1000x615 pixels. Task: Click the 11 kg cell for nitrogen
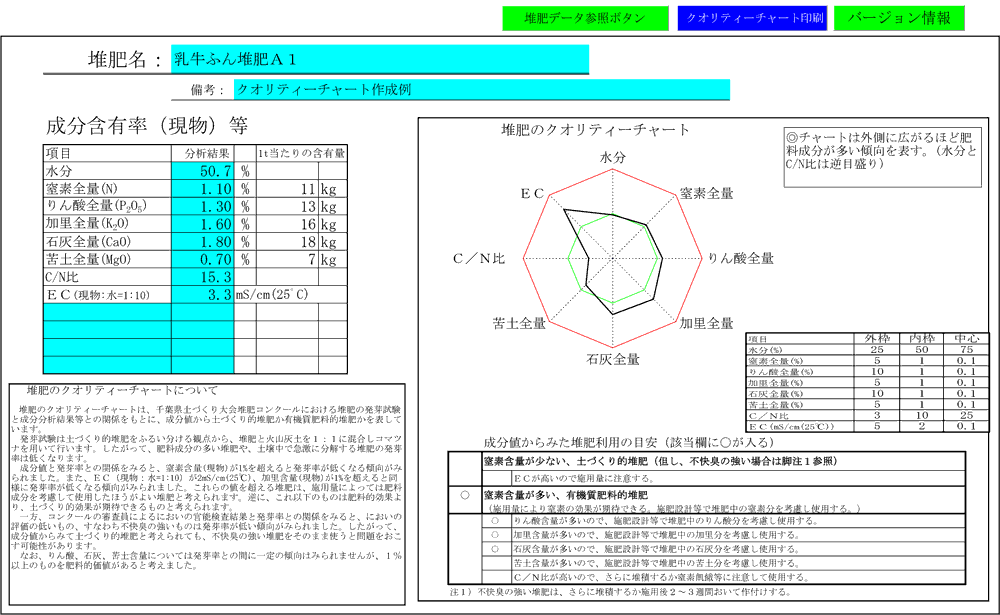click(288, 189)
